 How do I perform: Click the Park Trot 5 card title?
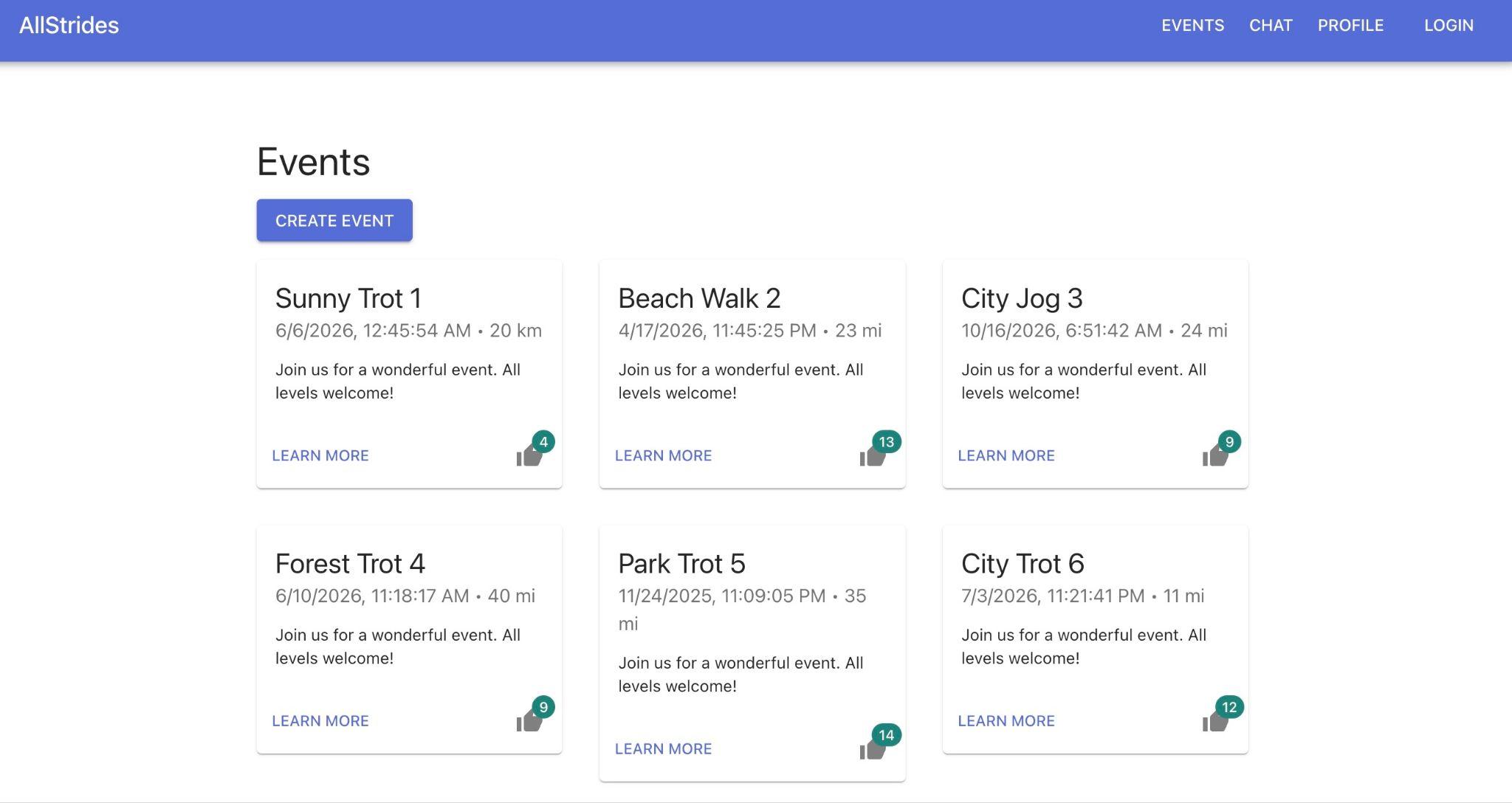tap(681, 564)
